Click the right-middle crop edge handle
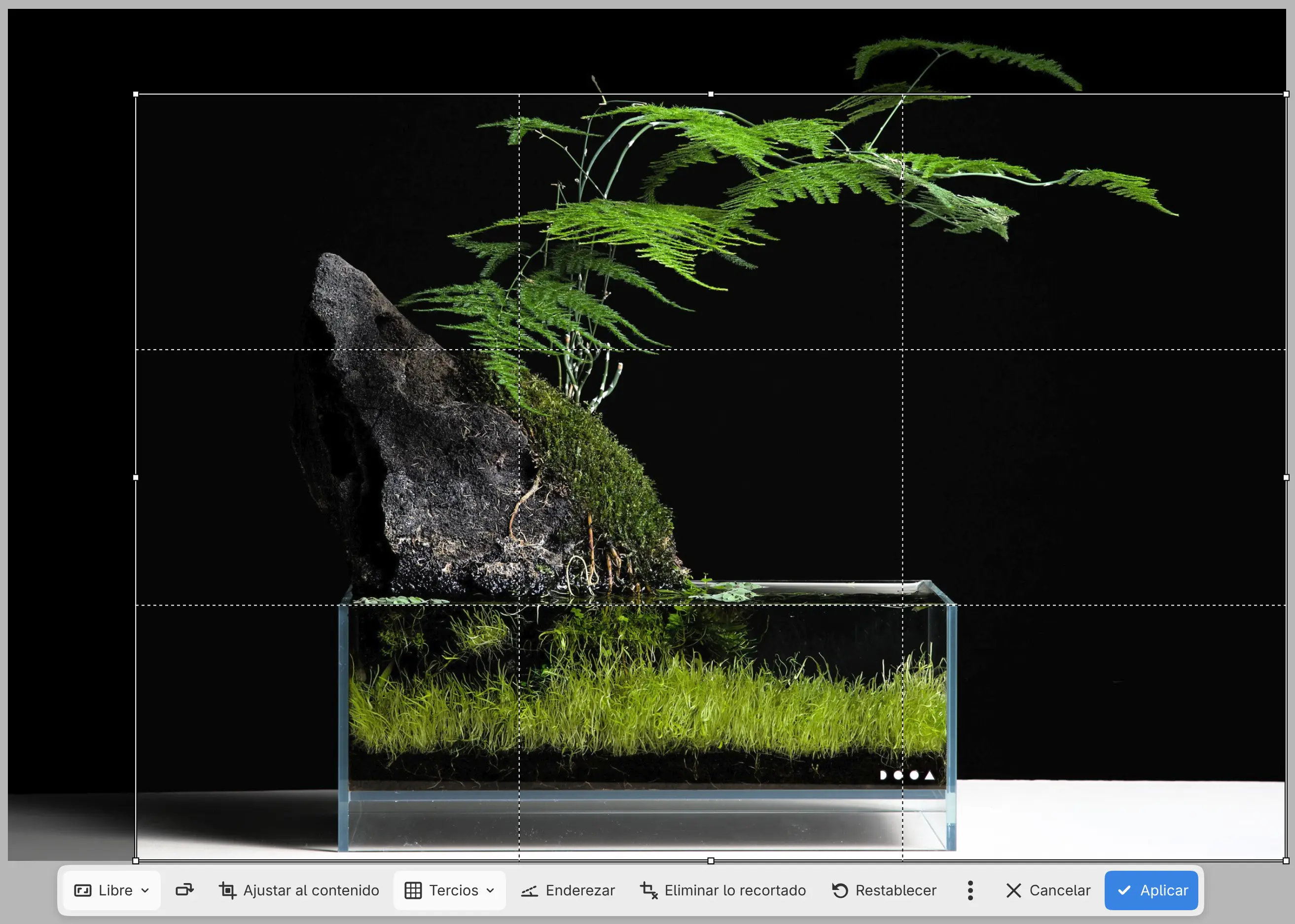The width and height of the screenshot is (1295, 924). click(x=1286, y=477)
